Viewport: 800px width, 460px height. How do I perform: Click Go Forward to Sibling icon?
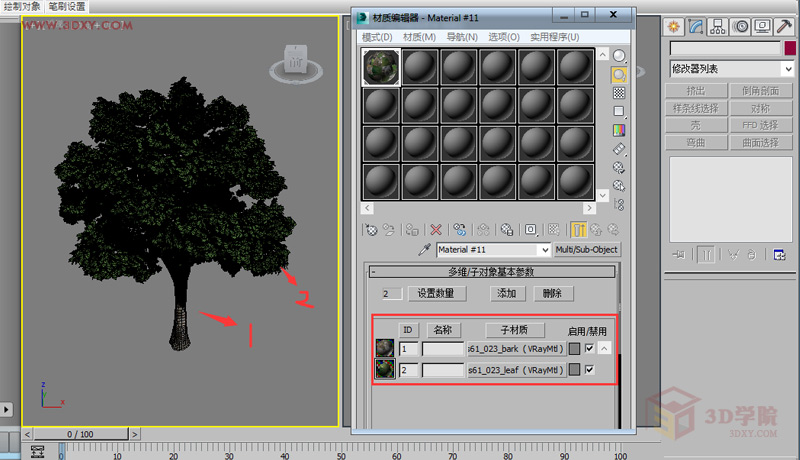coord(613,230)
